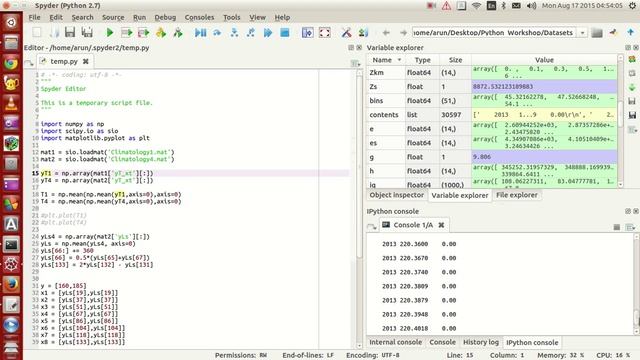Open the Consoles menu
The height and width of the screenshot is (360, 640).
[199, 18]
